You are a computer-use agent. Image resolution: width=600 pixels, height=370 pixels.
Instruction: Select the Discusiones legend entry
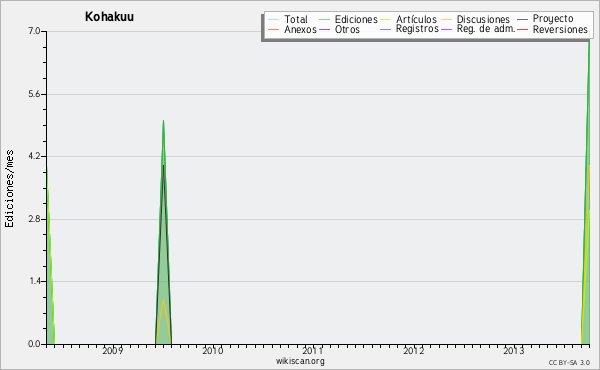coord(483,20)
